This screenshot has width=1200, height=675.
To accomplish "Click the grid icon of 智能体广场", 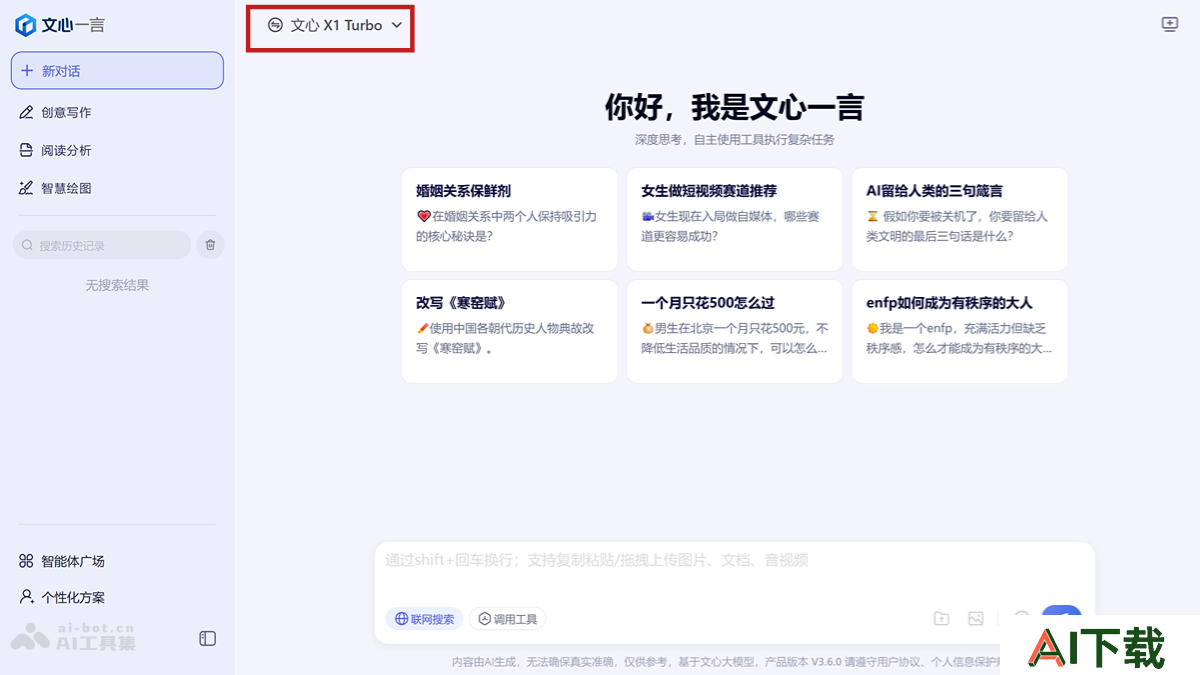I will [x=27, y=561].
